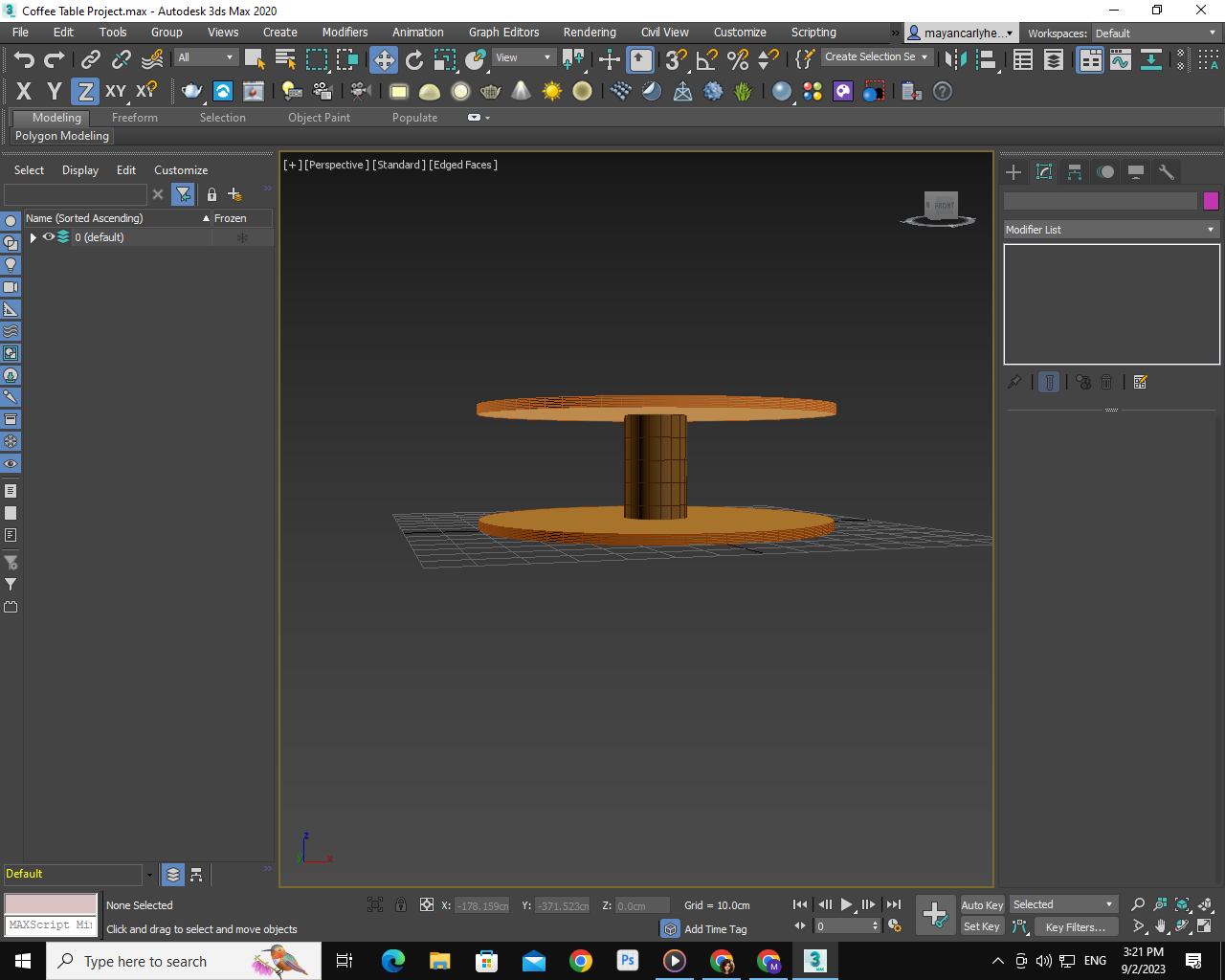Open the Graph Editors menu
This screenshot has width=1225, height=980.
[504, 33]
